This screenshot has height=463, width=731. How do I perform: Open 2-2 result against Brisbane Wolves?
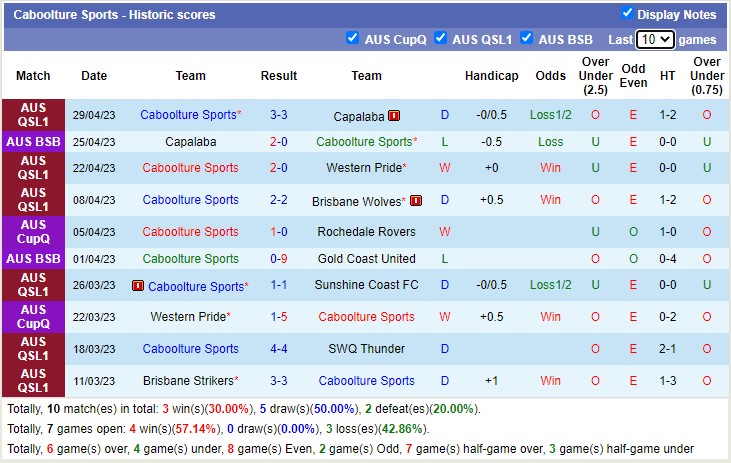tap(279, 200)
